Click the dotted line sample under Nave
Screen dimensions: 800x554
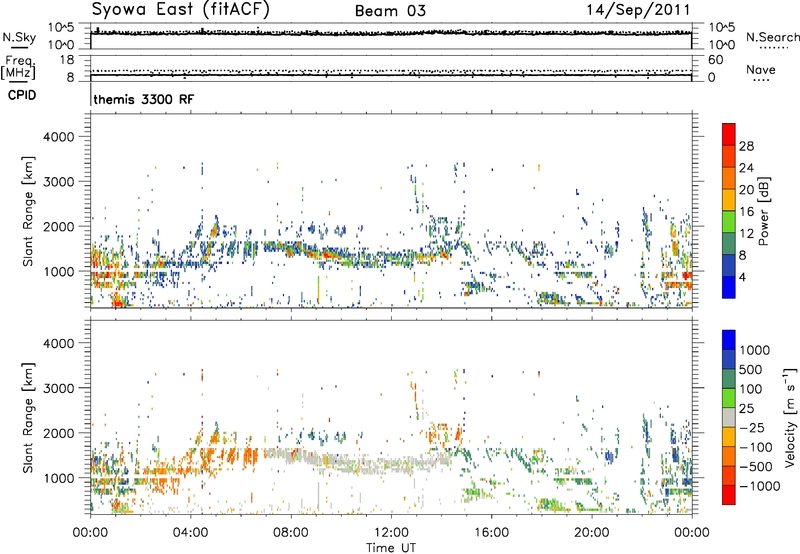coord(761,80)
